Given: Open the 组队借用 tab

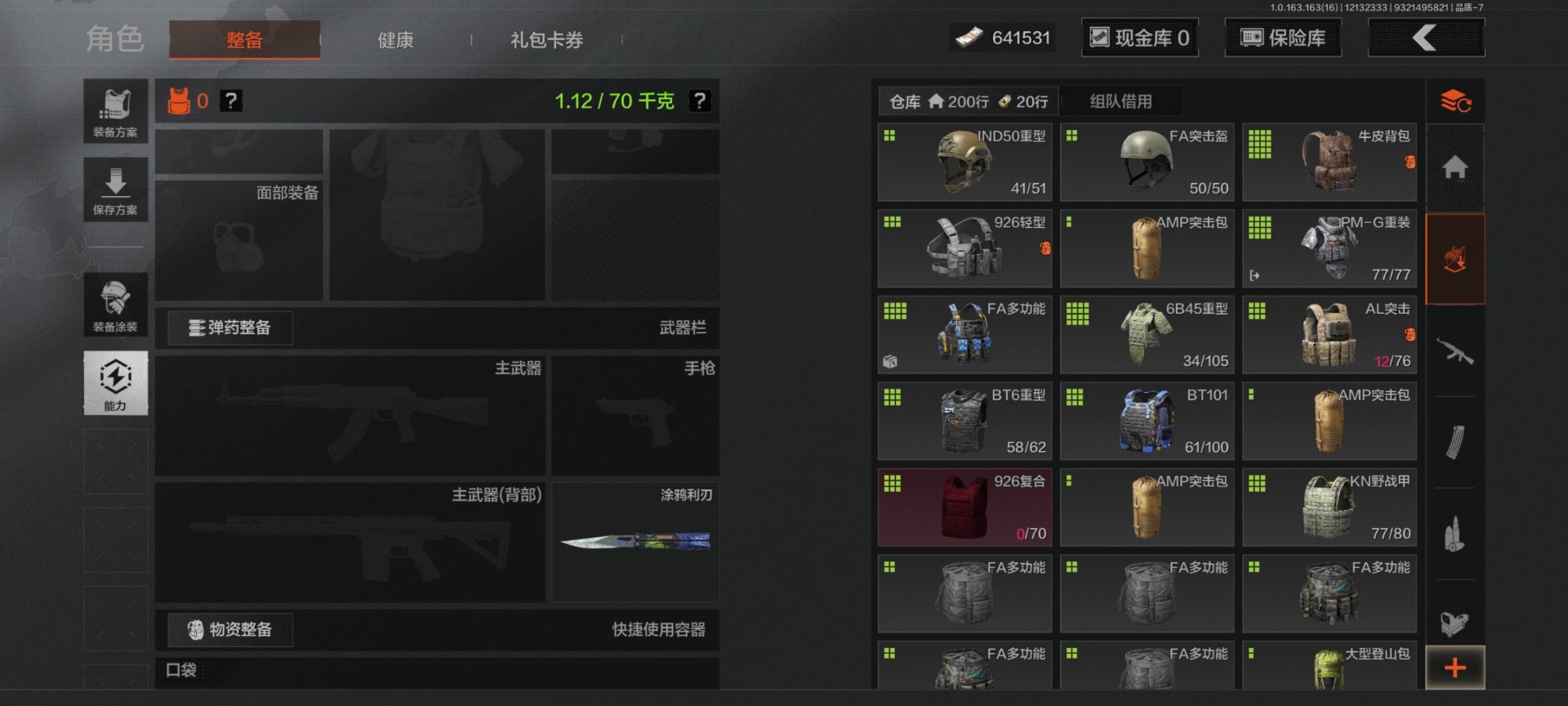Looking at the screenshot, I should coord(1120,101).
